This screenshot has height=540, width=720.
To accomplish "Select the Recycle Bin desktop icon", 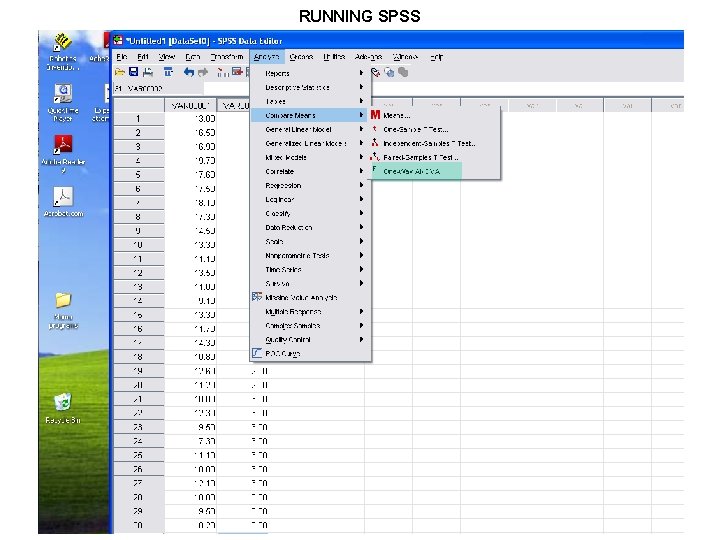I will coord(63,408).
